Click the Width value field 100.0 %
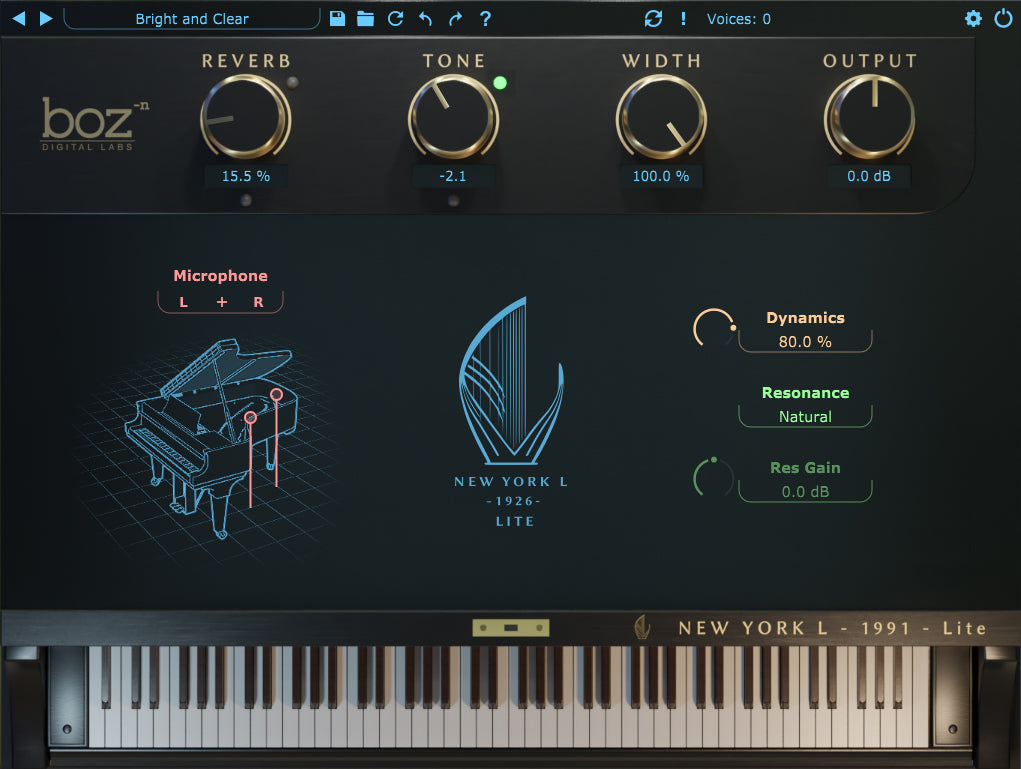 point(660,176)
